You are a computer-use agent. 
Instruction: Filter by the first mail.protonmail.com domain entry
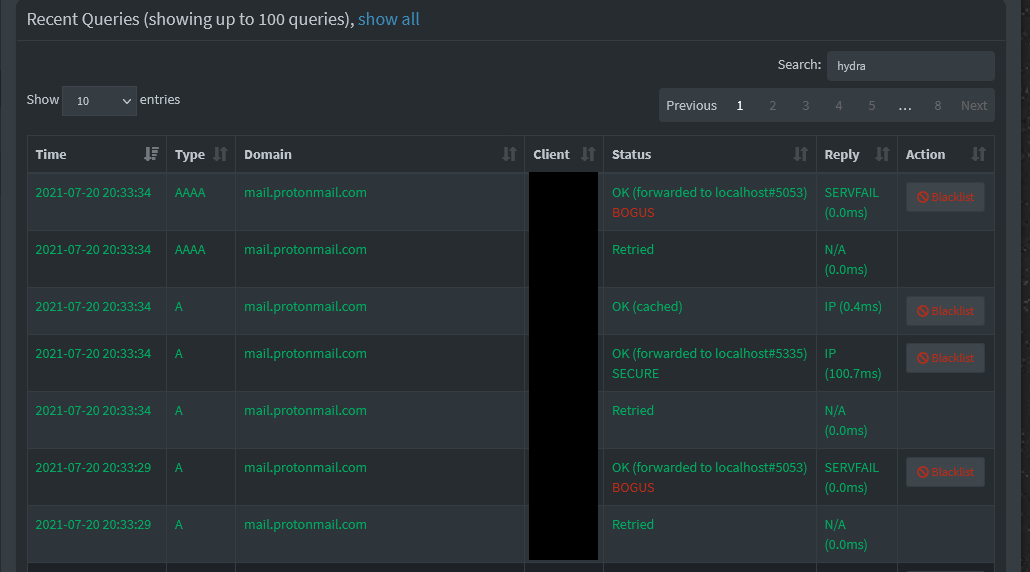pyautogui.click(x=305, y=192)
